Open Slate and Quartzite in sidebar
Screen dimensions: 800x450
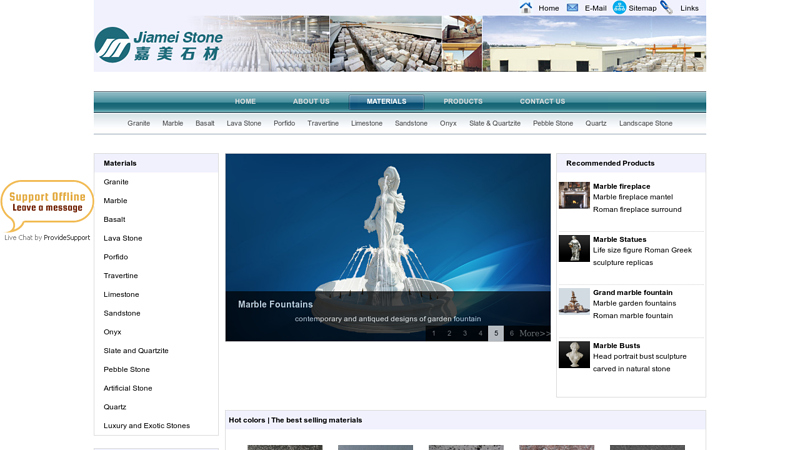136,351
